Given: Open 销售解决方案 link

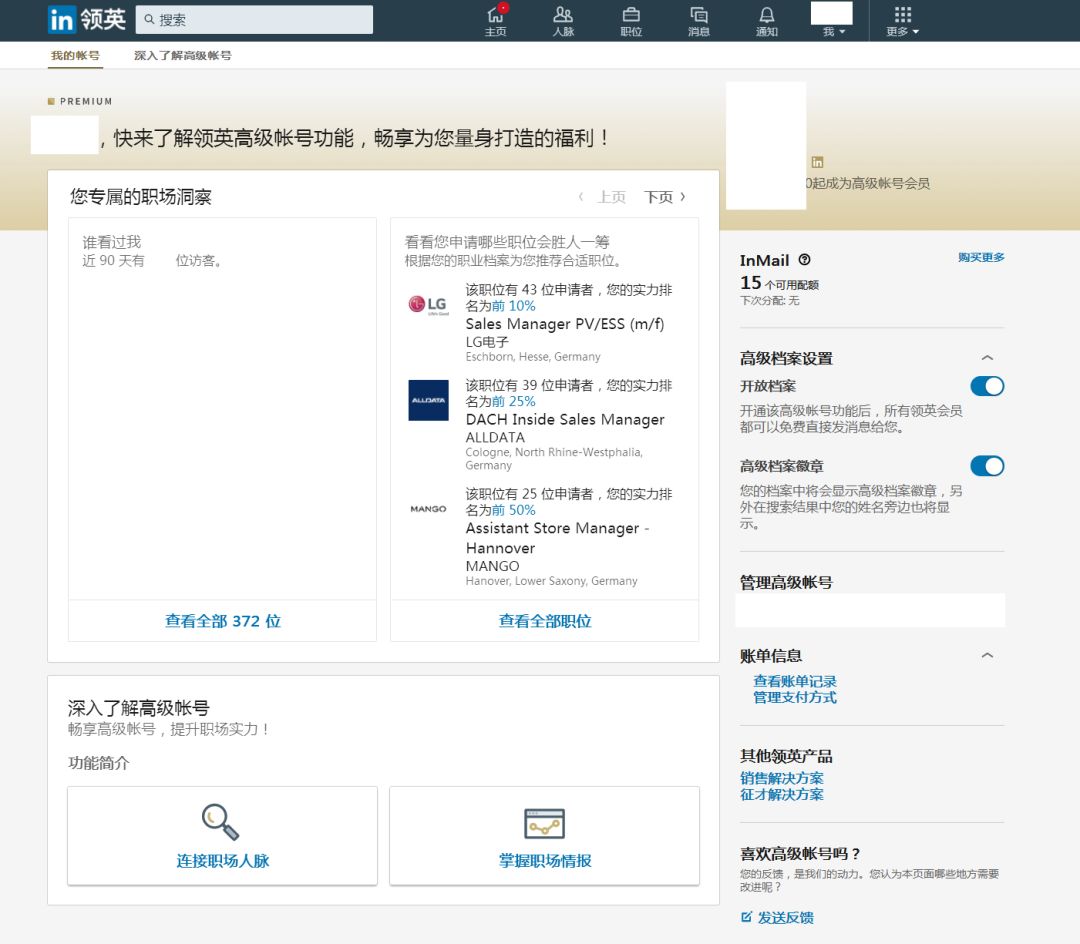Looking at the screenshot, I should coord(782,778).
